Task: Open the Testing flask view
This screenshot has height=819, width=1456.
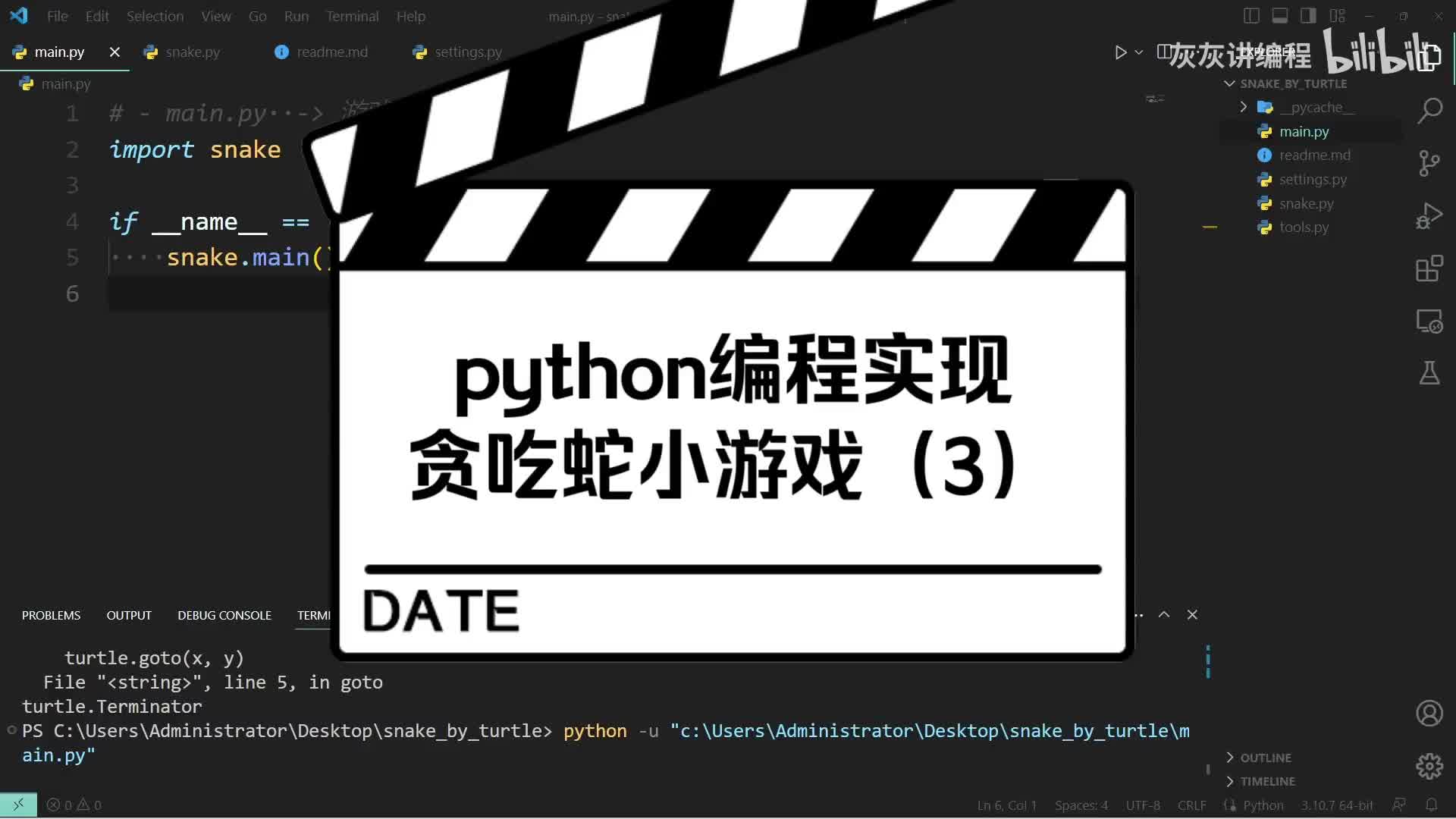Action: 1429,373
